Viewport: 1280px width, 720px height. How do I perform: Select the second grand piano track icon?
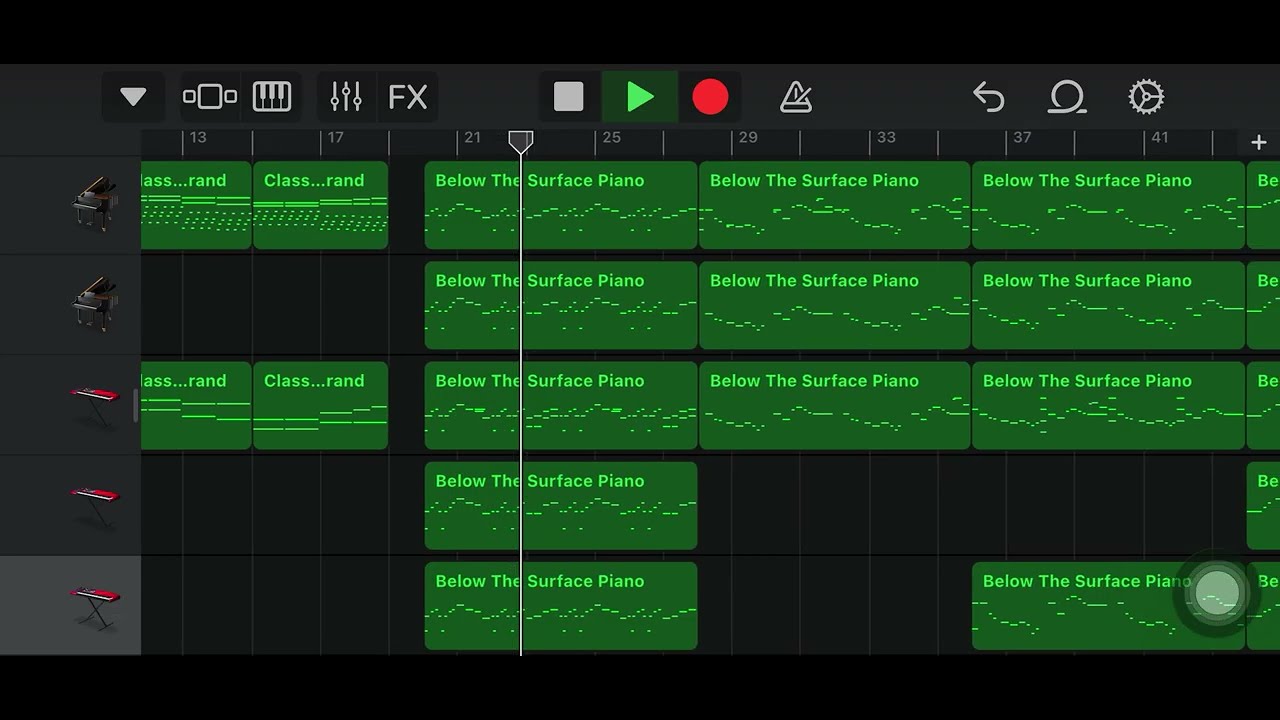[x=95, y=303]
